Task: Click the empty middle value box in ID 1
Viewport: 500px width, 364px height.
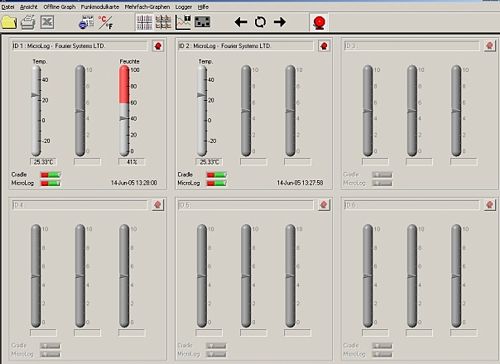Action: pyautogui.click(x=87, y=162)
